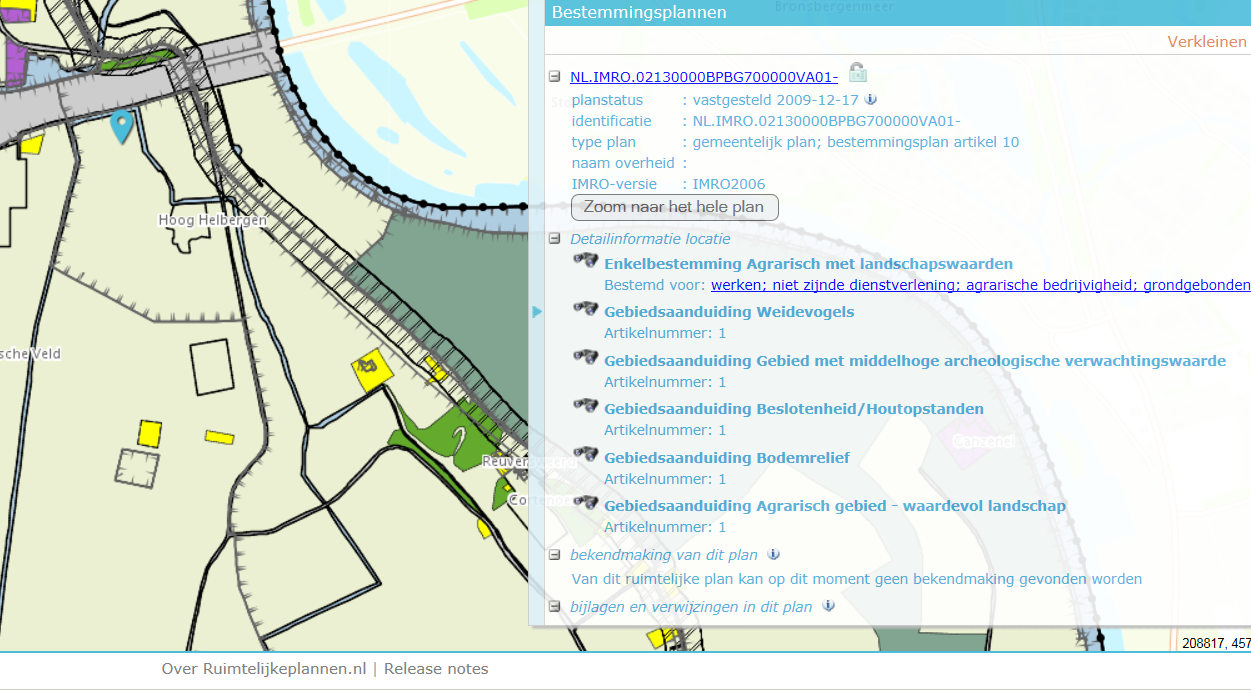Select the Gebiedsaanduiding Beslotenheid/Houtopstanden heading

pos(794,408)
